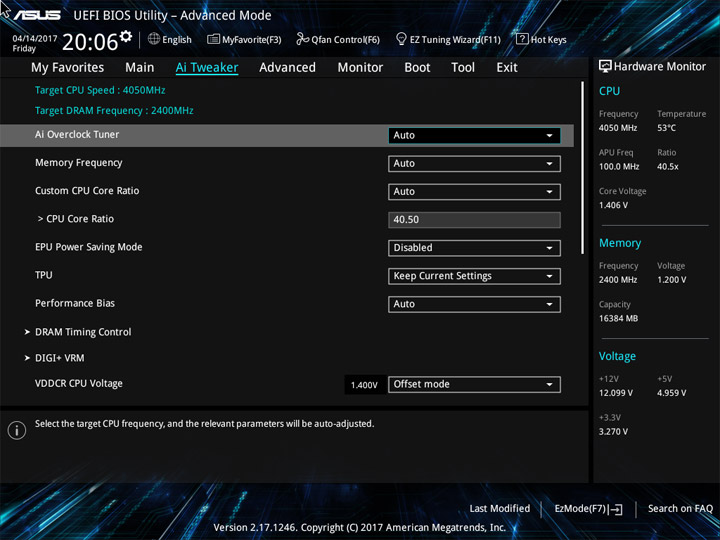Click the Last Modified button
Screen dimensions: 720x540
pos(500,508)
